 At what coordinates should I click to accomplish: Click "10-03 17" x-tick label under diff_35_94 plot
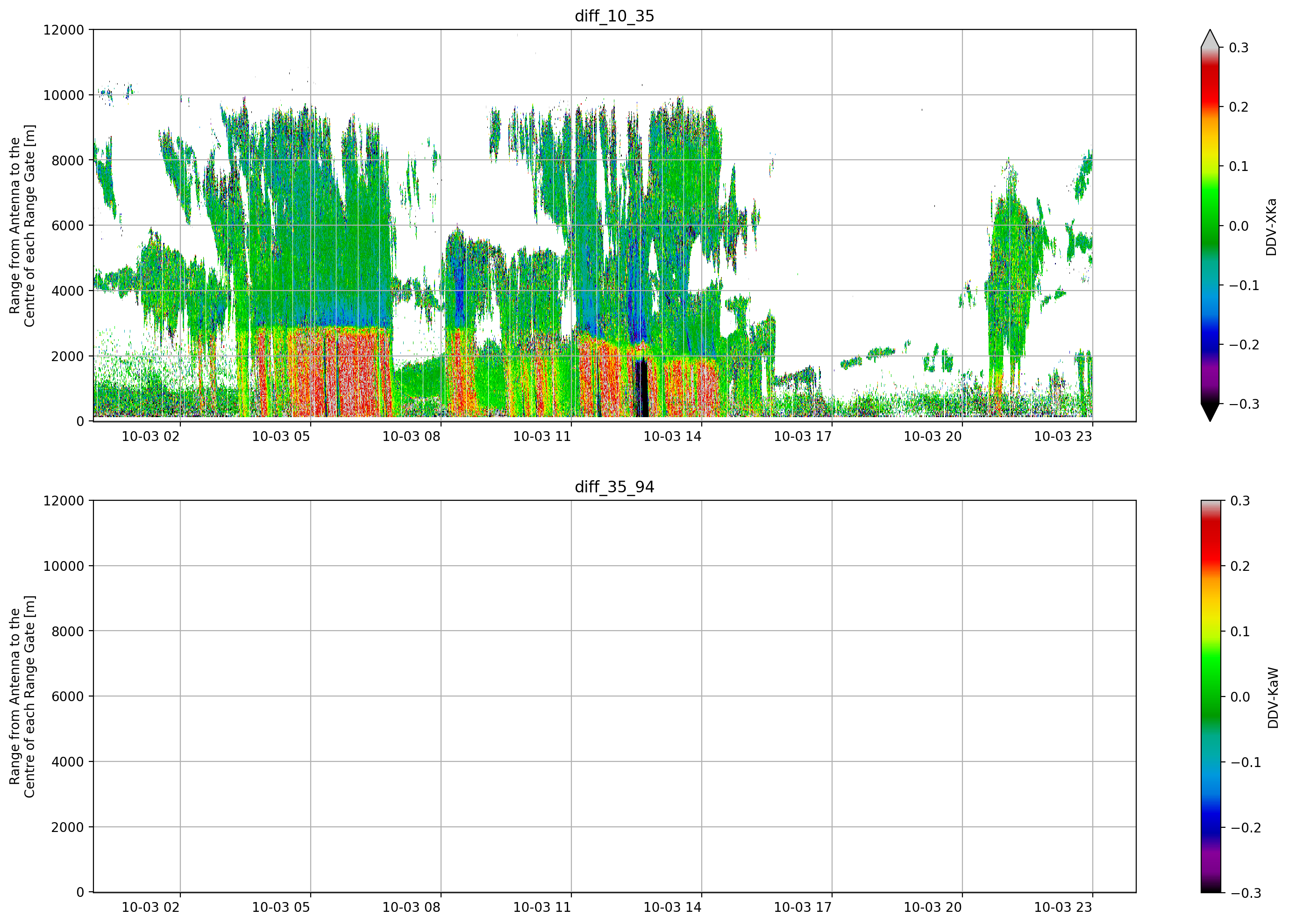point(803,908)
